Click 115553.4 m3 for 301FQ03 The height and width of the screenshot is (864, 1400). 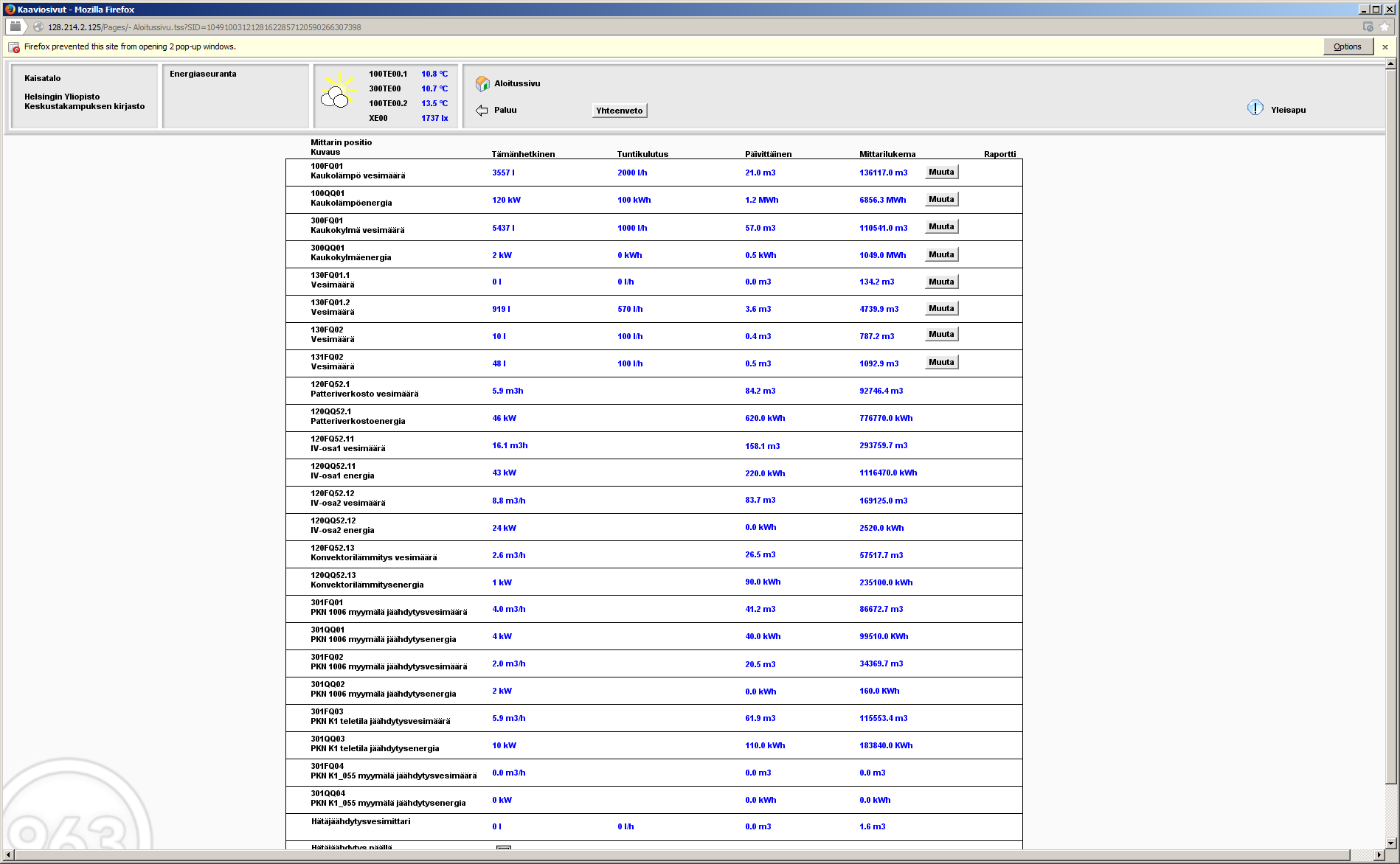pyautogui.click(x=883, y=718)
